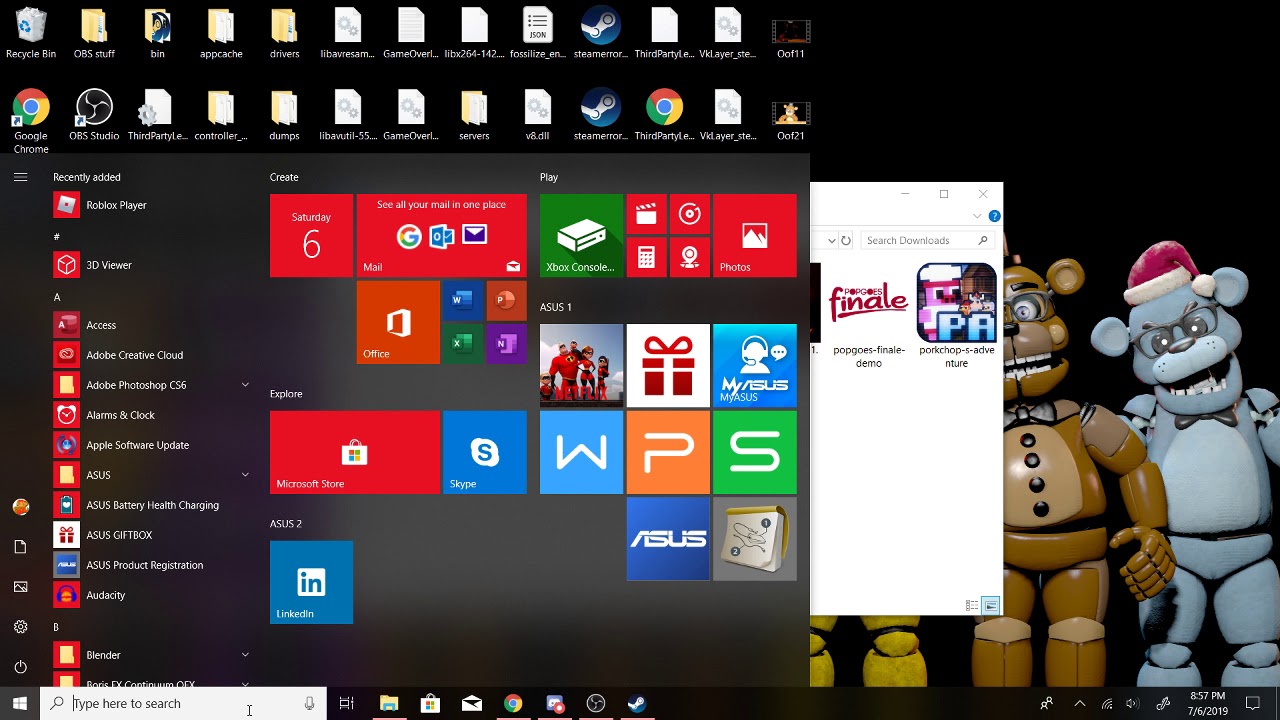Open the Camera small tile

(689, 257)
